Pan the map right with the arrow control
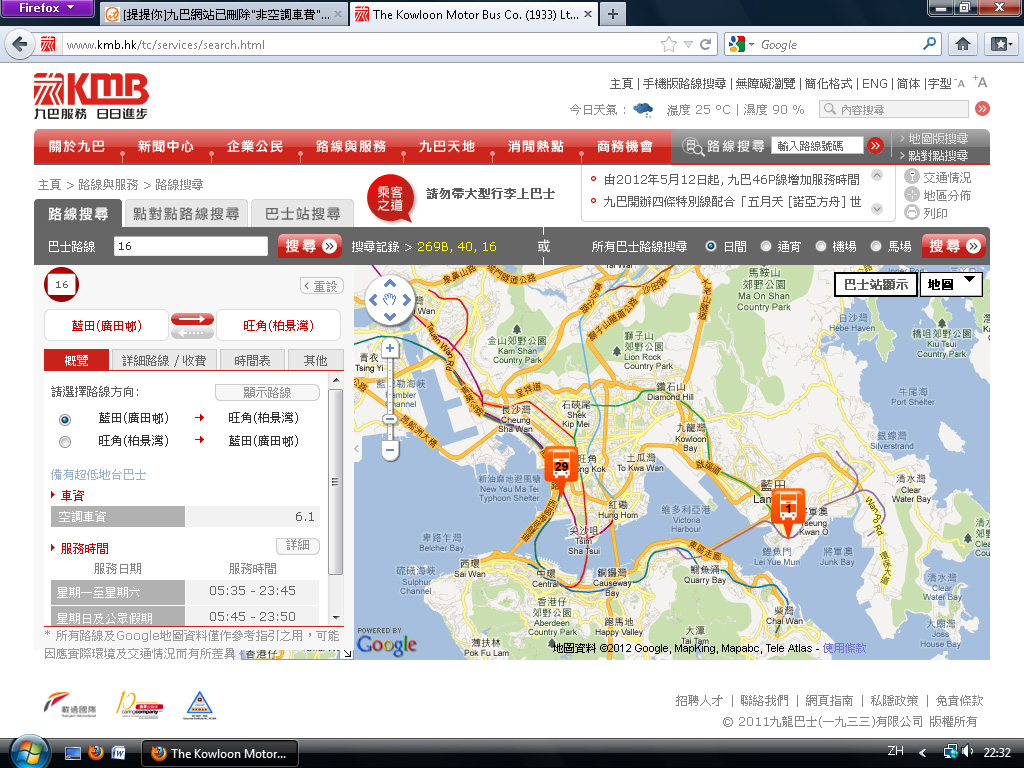 [x=407, y=300]
